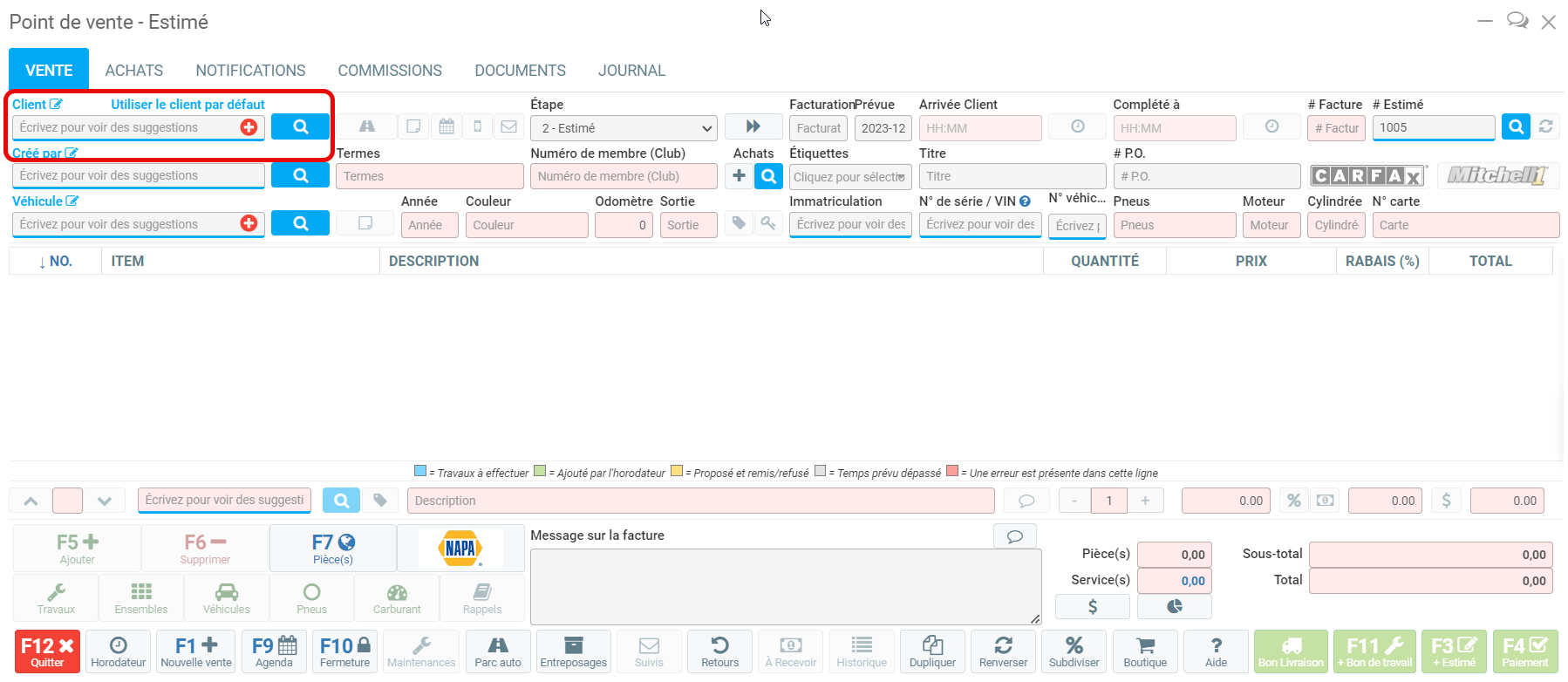Click the CARFAX logo button
Viewport: 1568px width, 682px height.
(x=1367, y=176)
